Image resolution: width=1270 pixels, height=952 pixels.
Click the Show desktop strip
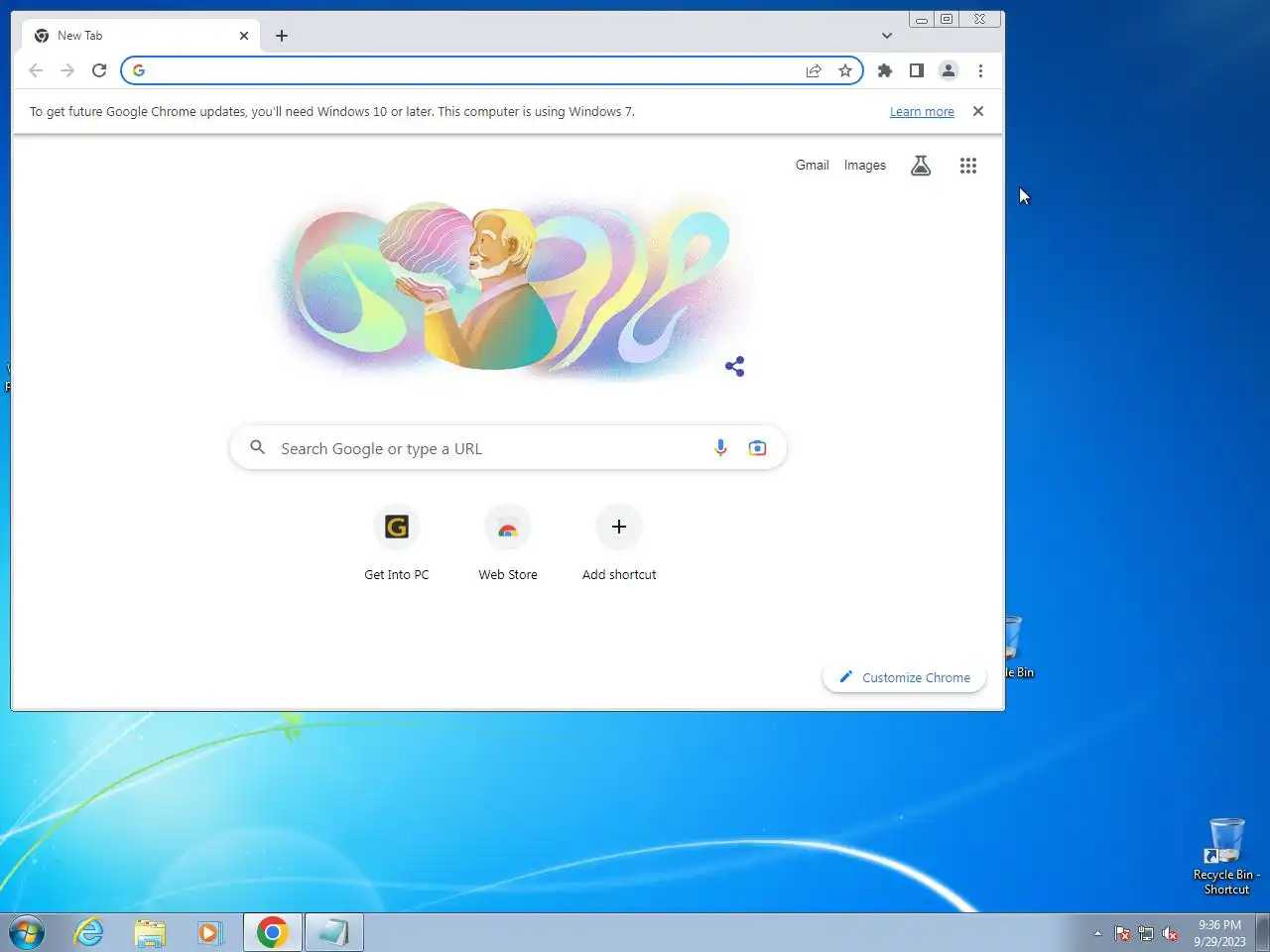[x=1263, y=932]
